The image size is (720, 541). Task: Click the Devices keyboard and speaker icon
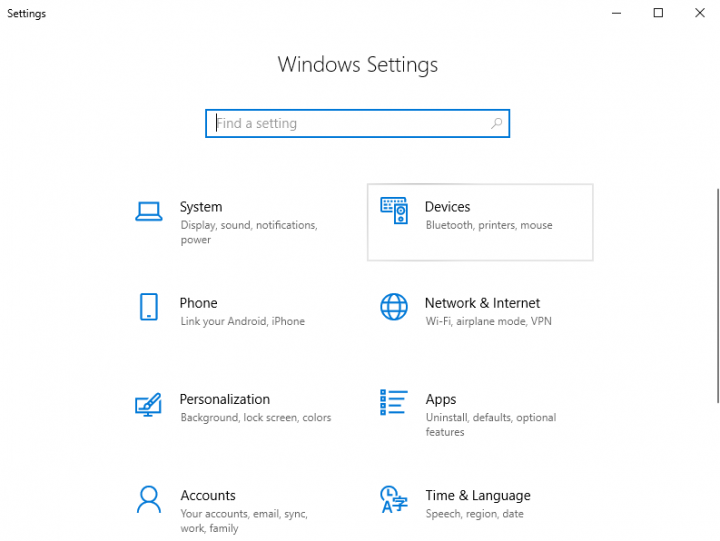(394, 210)
